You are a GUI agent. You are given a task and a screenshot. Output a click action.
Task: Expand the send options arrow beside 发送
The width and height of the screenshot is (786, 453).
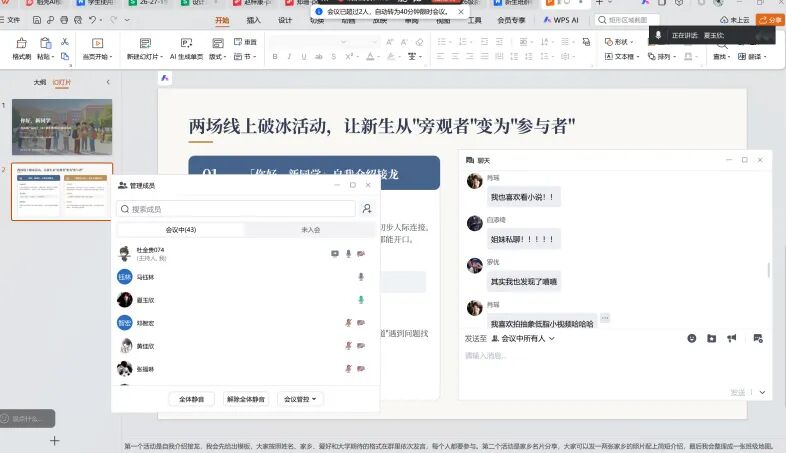[x=762, y=392]
